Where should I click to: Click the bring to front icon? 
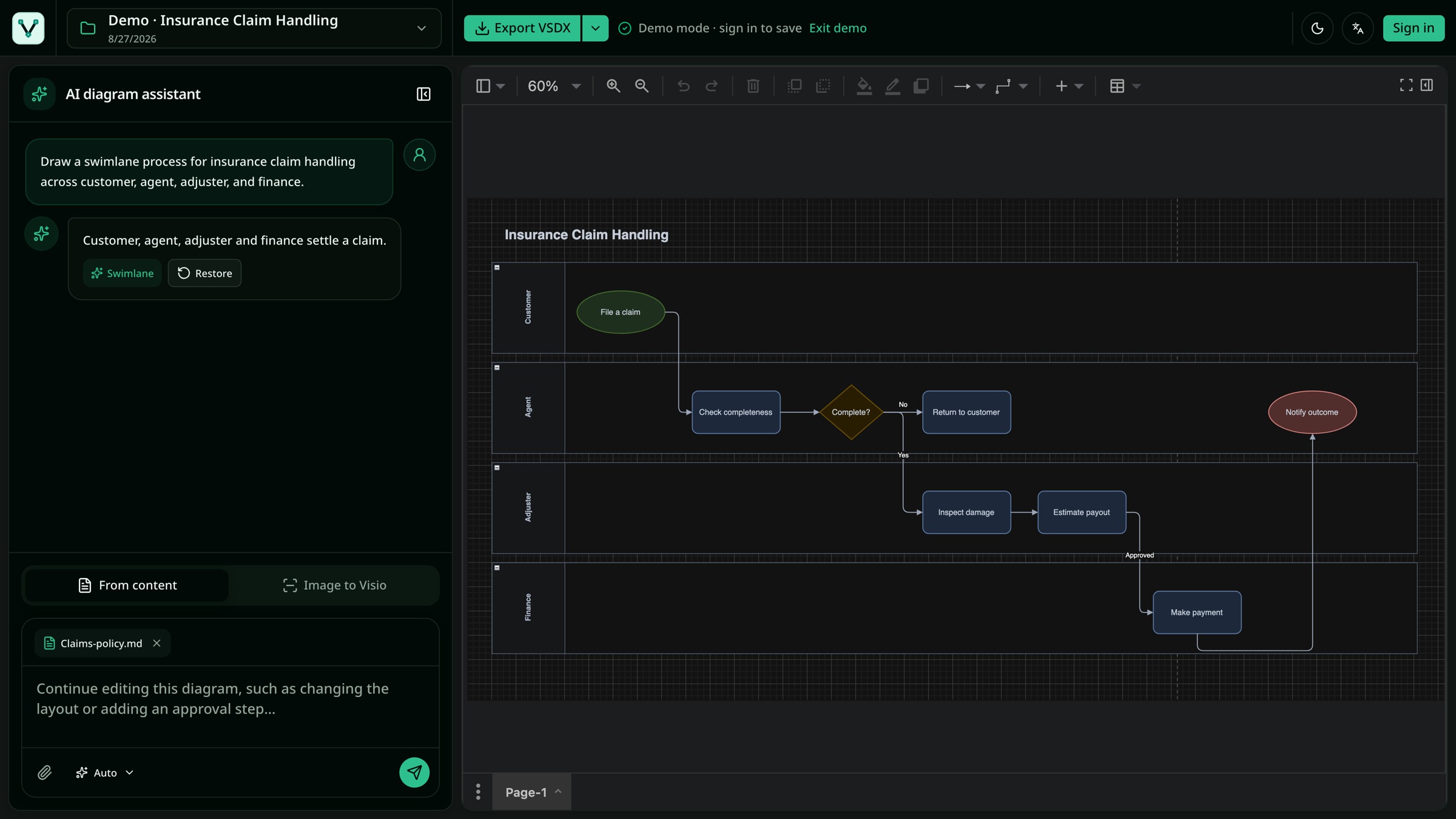(x=794, y=86)
